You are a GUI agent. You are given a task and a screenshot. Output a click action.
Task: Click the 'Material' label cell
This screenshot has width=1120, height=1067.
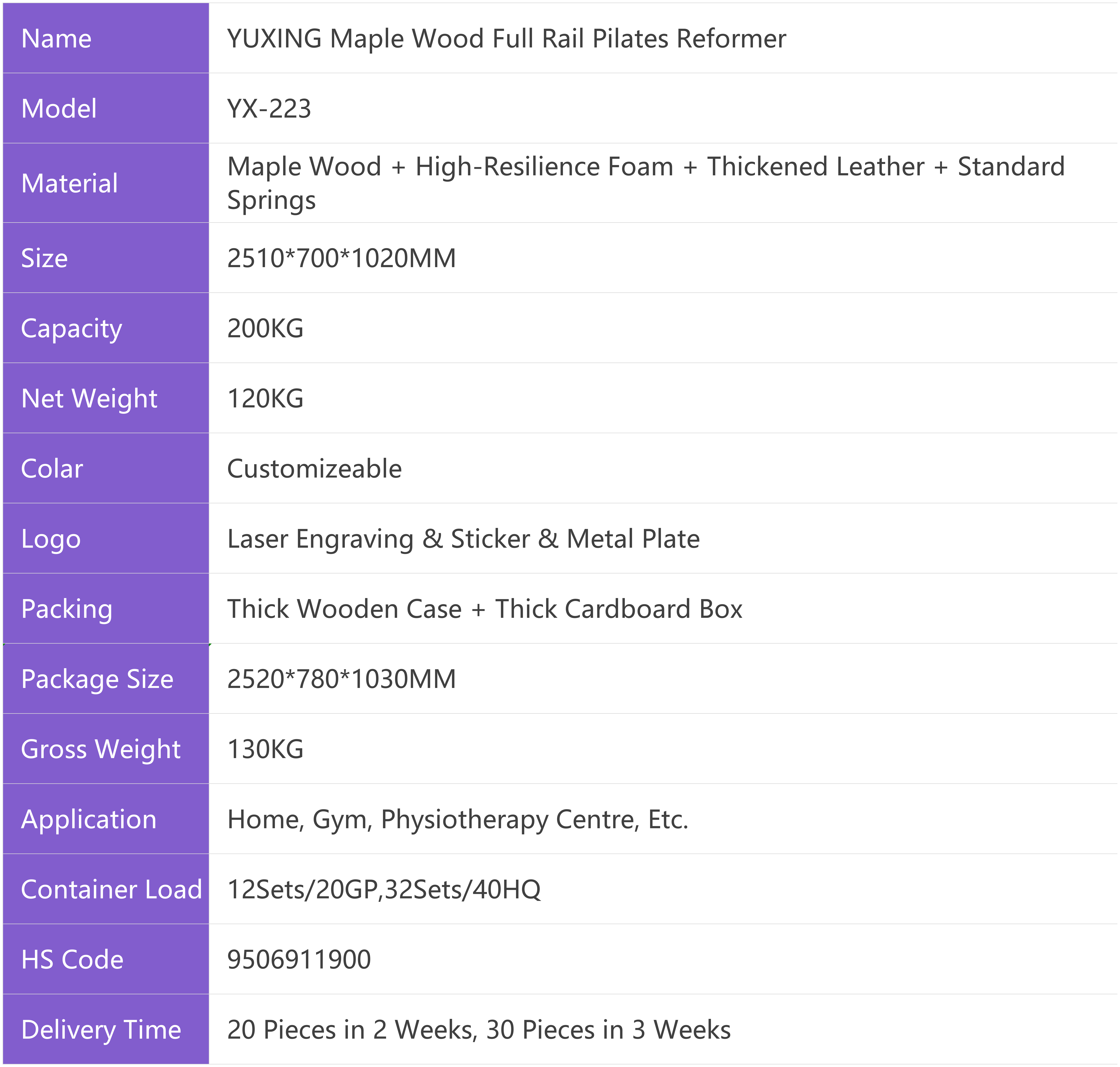[x=106, y=183]
